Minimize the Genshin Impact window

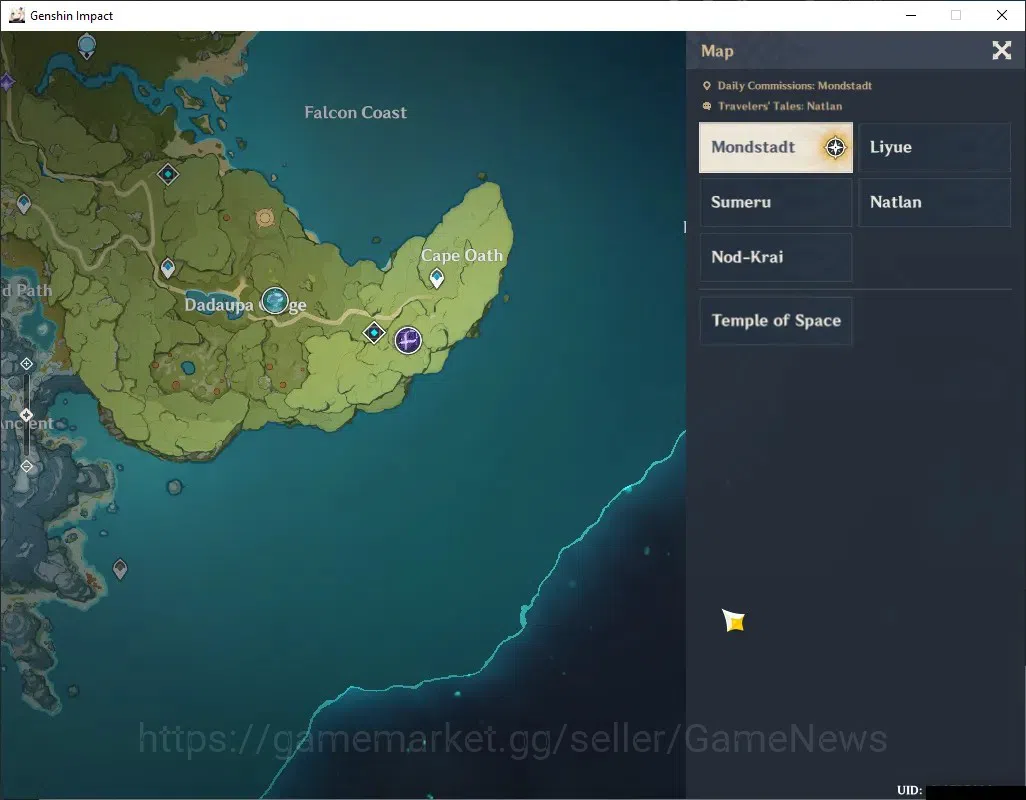[x=910, y=15]
